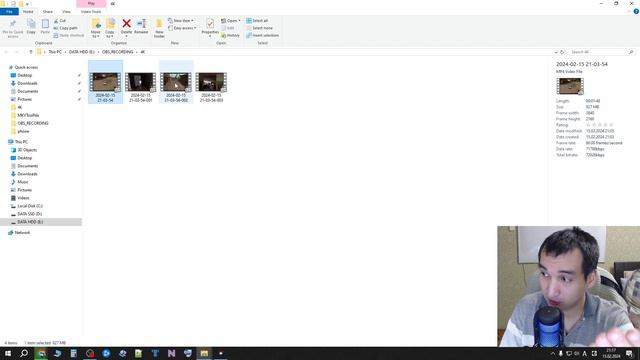Click the Up one level arrow
Viewport: 640px width, 360px height.
31,52
